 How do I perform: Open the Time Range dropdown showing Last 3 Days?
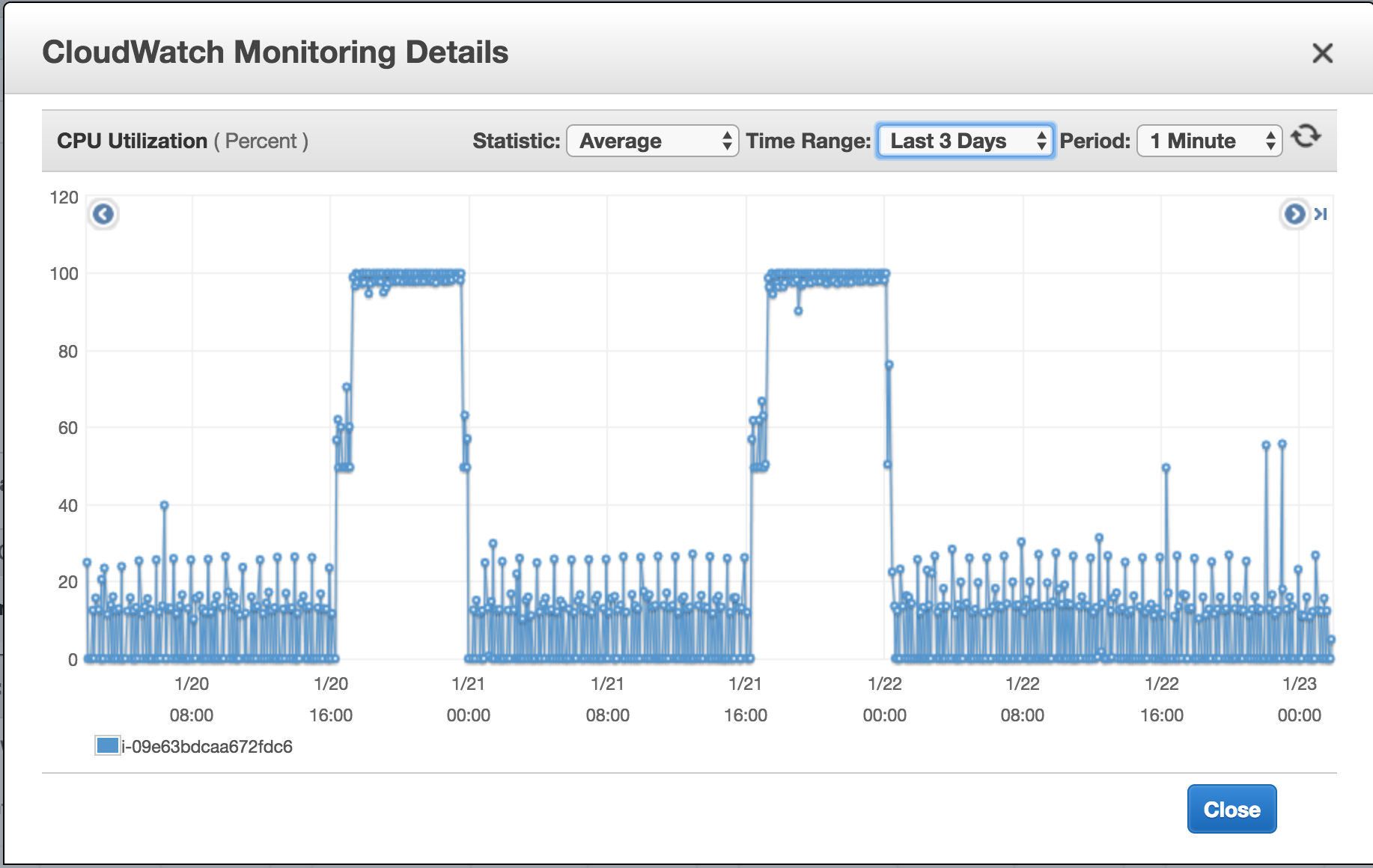pos(965,141)
